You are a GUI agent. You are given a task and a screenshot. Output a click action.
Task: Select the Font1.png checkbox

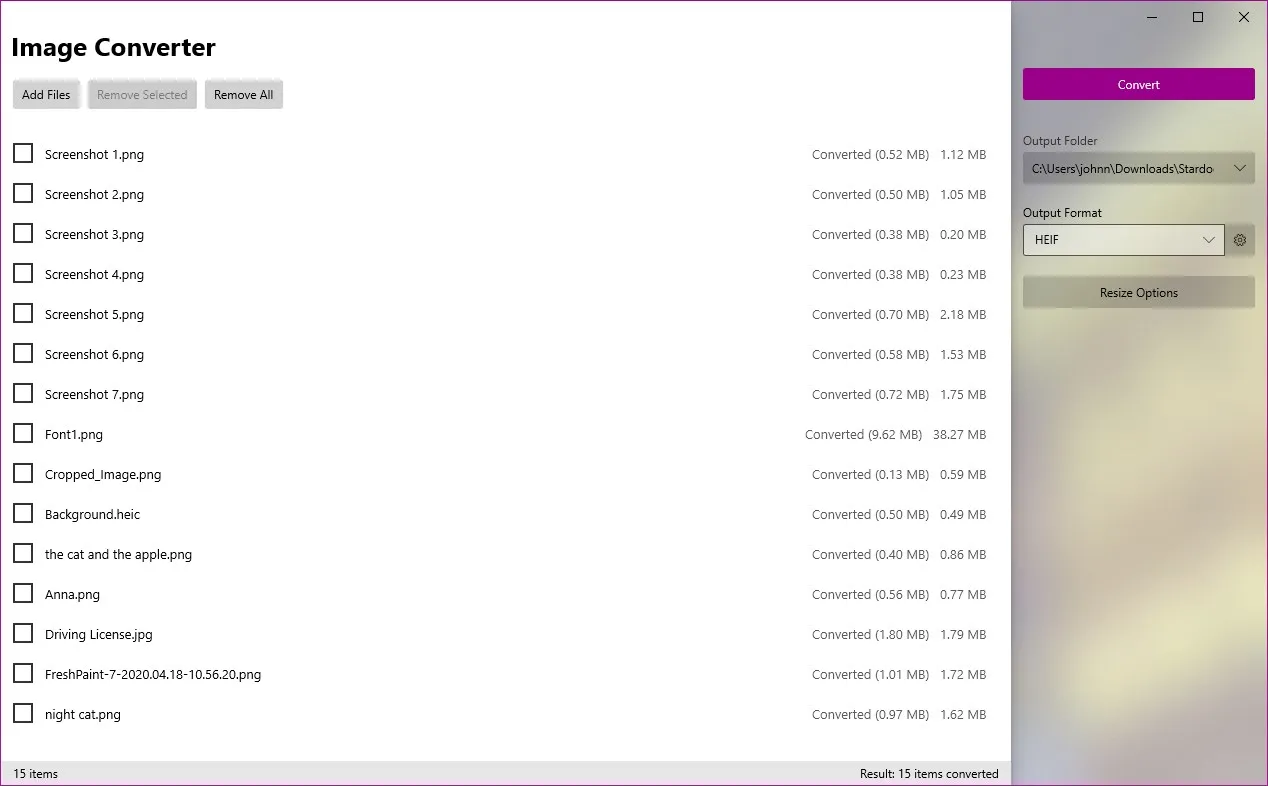[x=23, y=433]
